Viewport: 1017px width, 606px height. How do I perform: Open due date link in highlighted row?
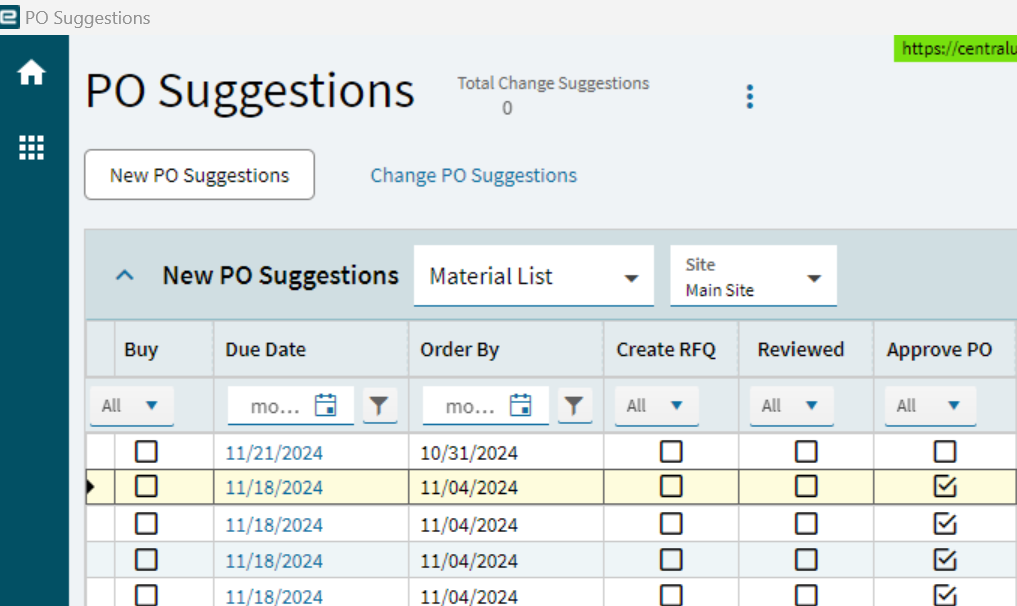(274, 487)
